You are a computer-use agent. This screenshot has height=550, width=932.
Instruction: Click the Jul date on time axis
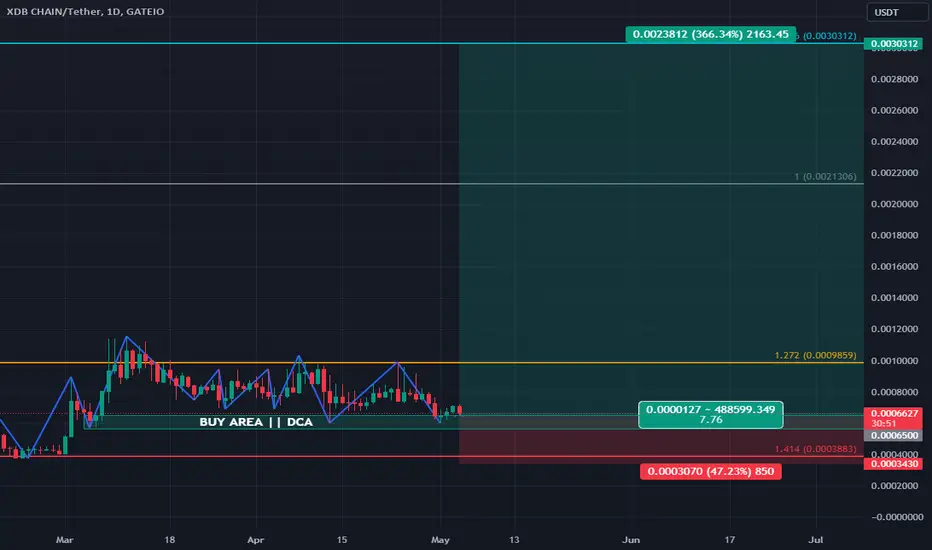click(816, 540)
